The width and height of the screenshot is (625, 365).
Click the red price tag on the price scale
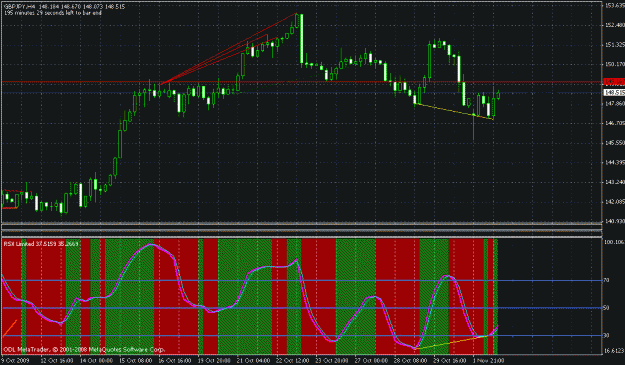point(614,82)
